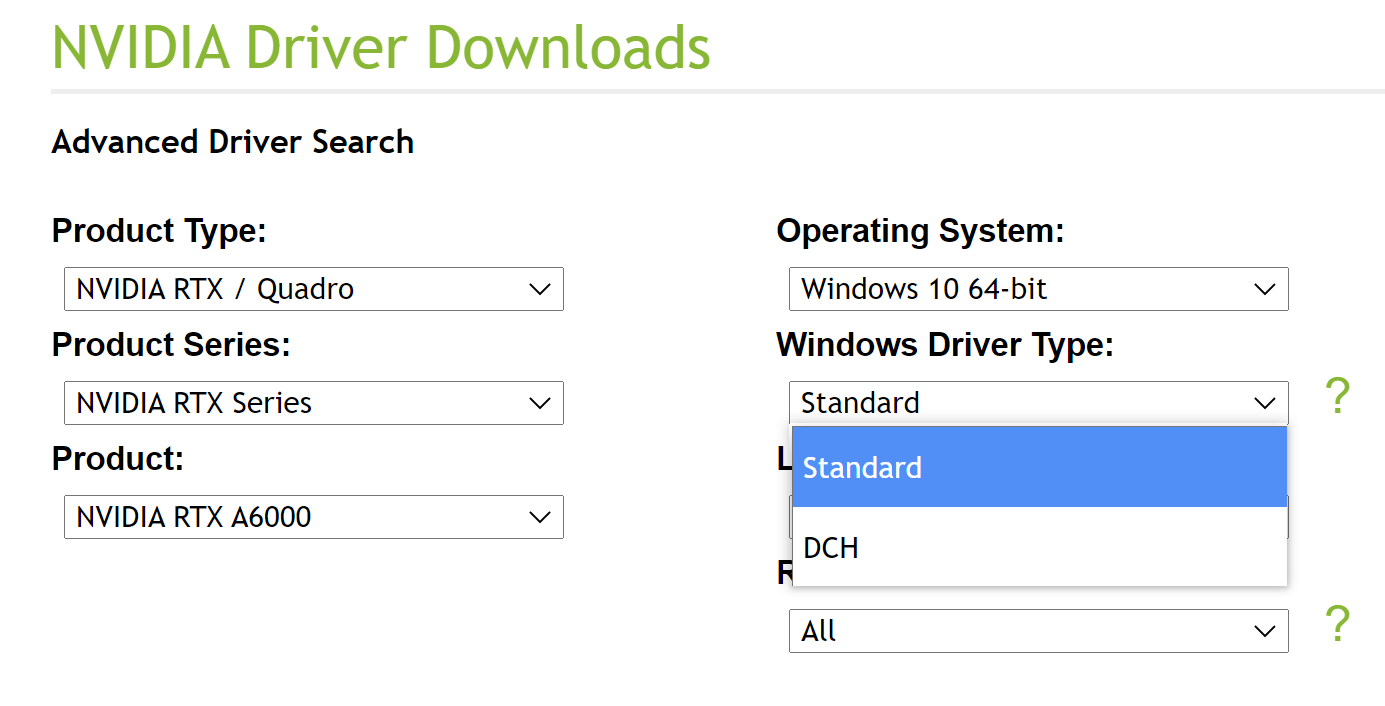The width and height of the screenshot is (1385, 706).
Task: Select the Standard driver type option
Action: click(1039, 467)
